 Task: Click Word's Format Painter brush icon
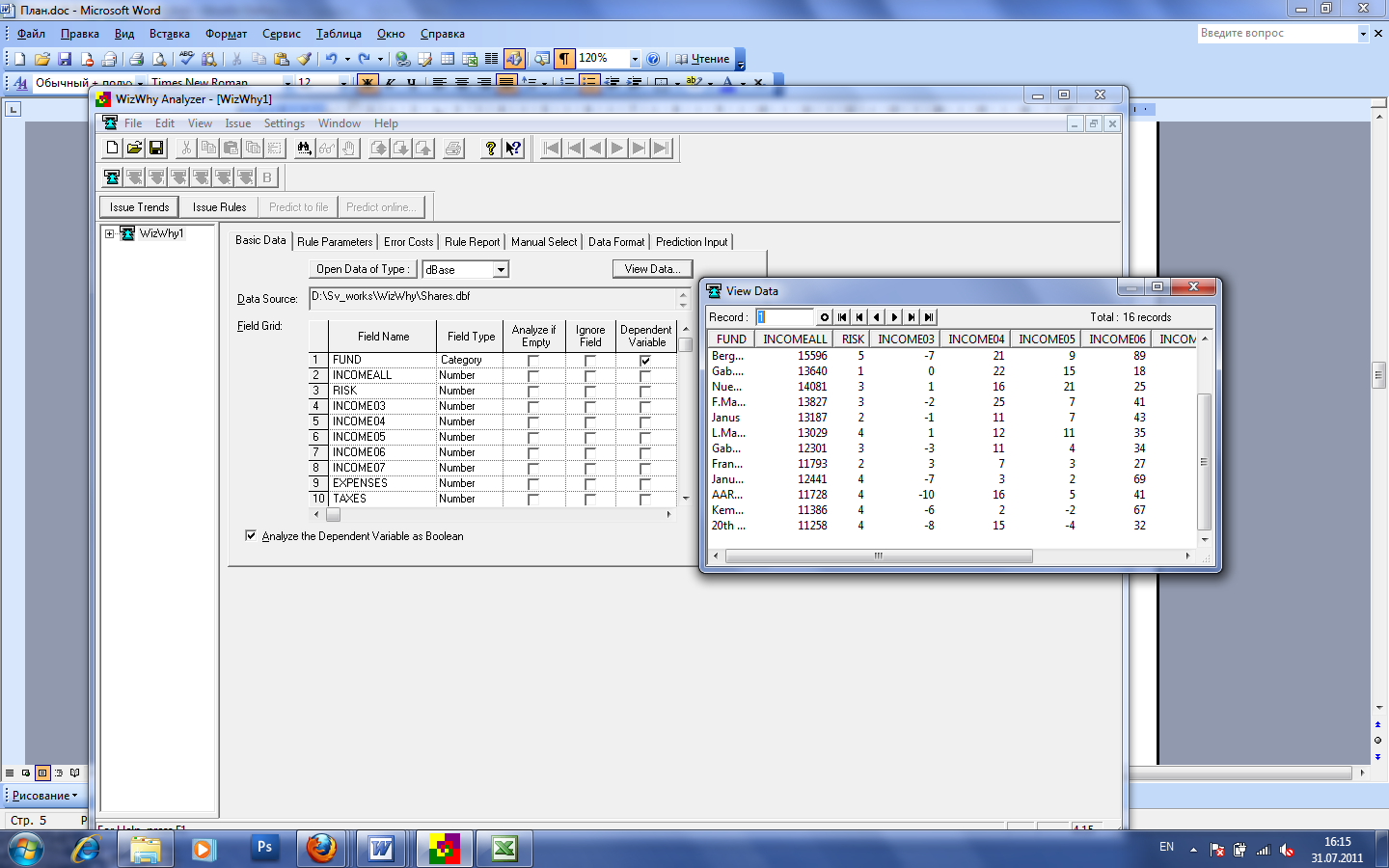pyautogui.click(x=304, y=59)
